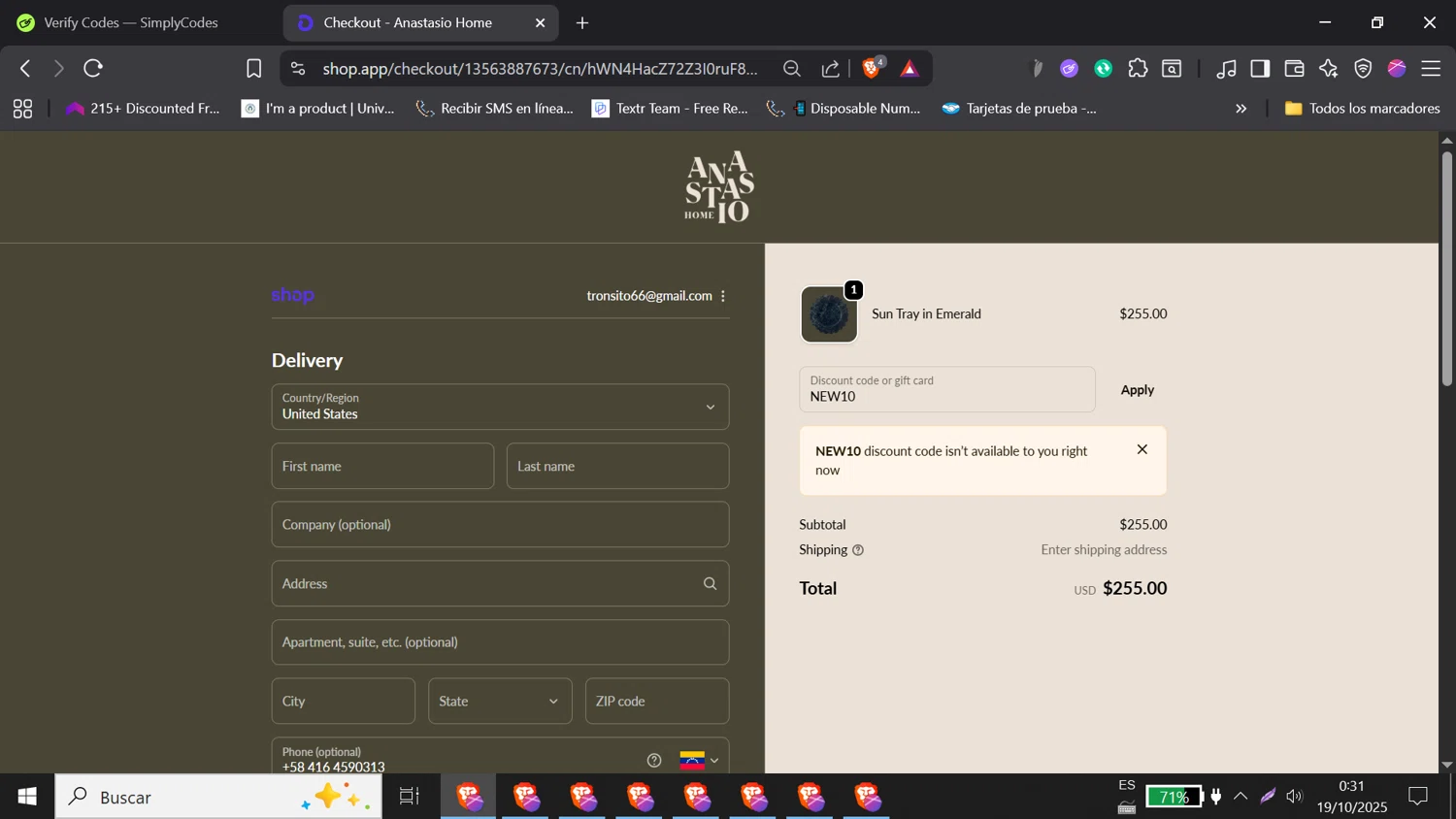
Task: Open the browser hamburger menu
Action: (1431, 68)
